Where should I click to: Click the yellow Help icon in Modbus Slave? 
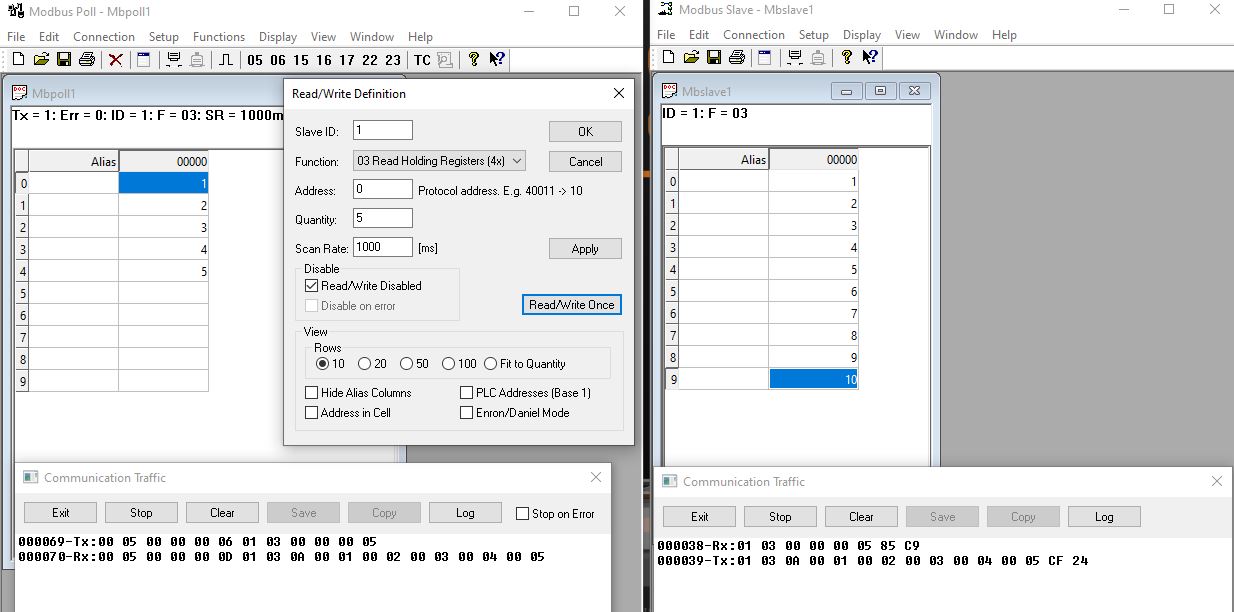coord(847,57)
